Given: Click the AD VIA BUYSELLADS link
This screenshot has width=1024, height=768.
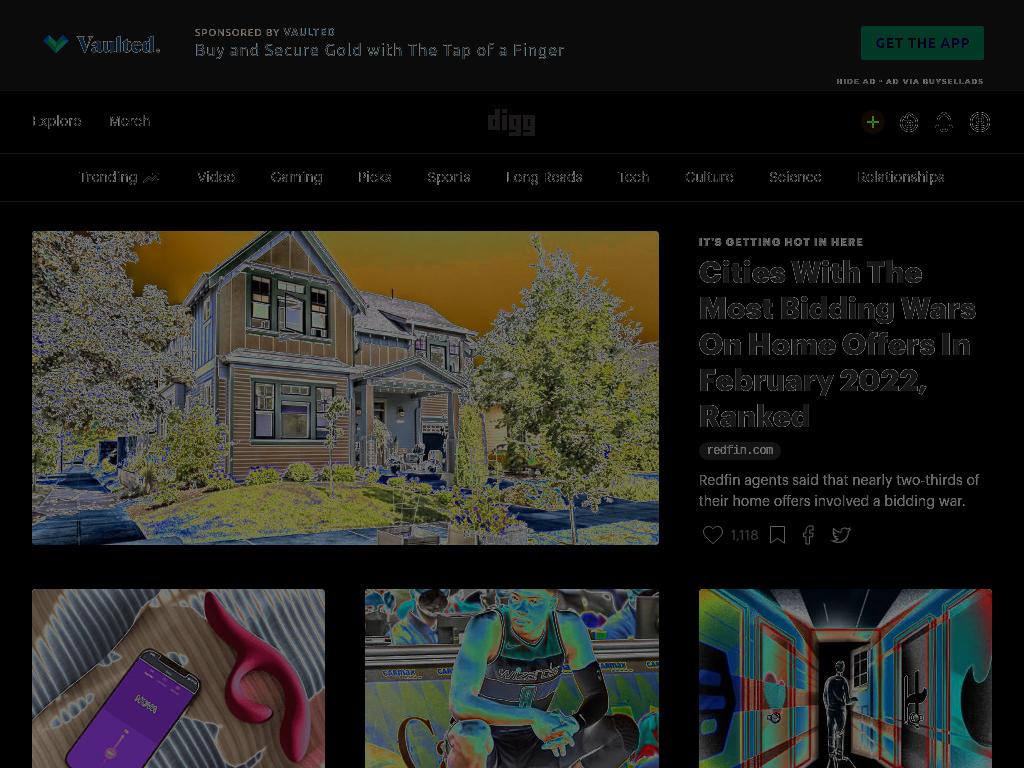Looking at the screenshot, I should [935, 82].
